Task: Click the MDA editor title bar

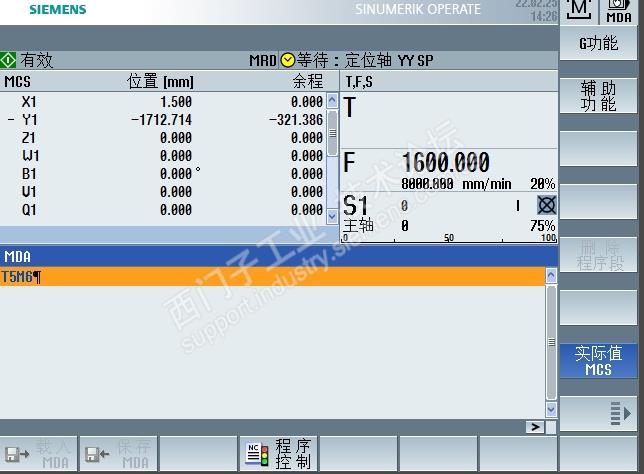Action: pyautogui.click(x=279, y=257)
